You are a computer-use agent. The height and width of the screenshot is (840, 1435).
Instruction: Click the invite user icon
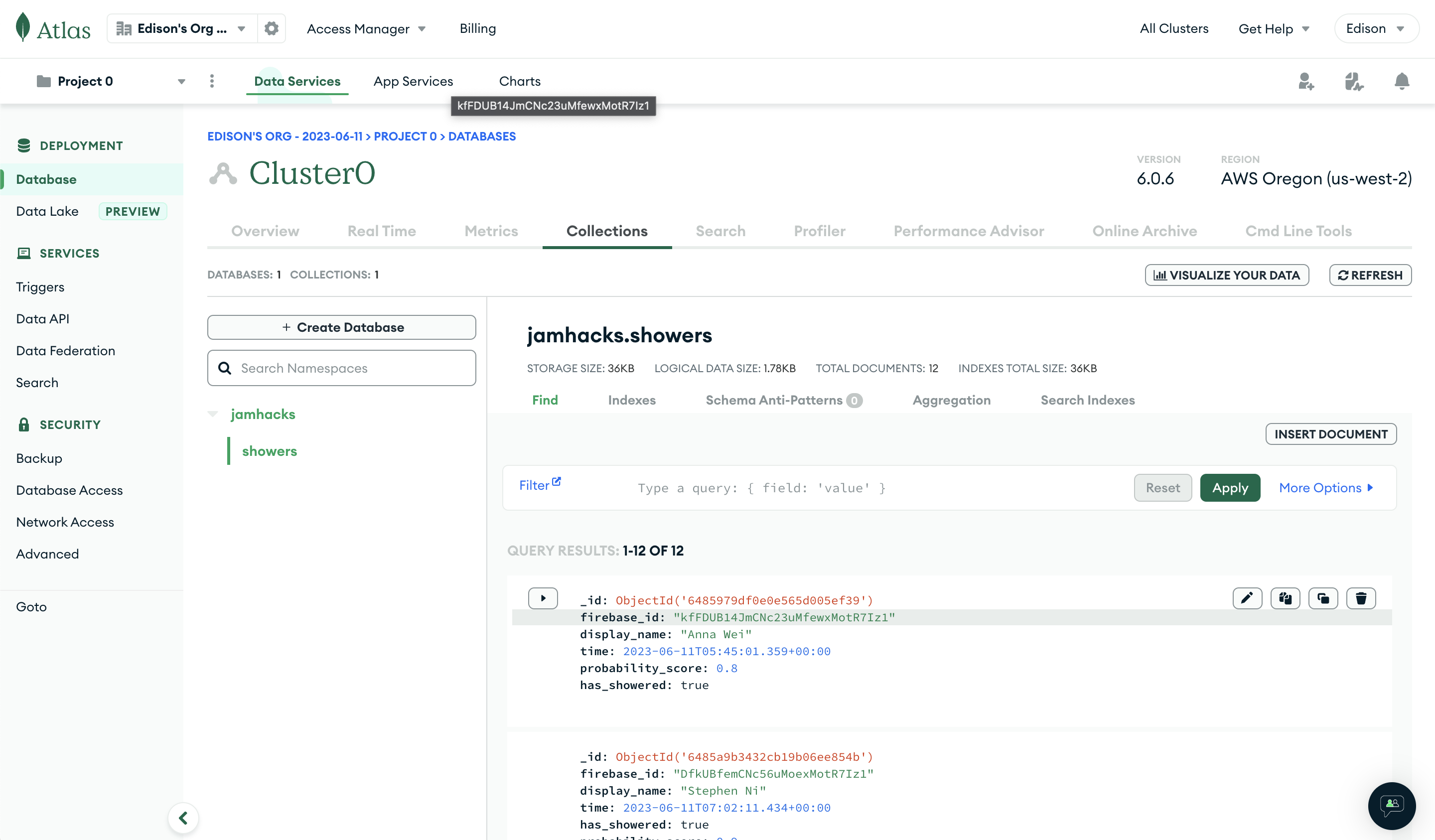click(1306, 81)
